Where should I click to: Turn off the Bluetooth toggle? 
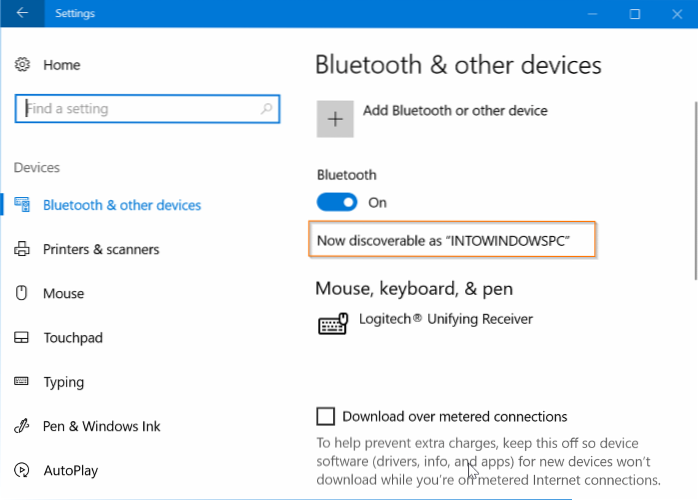click(337, 202)
